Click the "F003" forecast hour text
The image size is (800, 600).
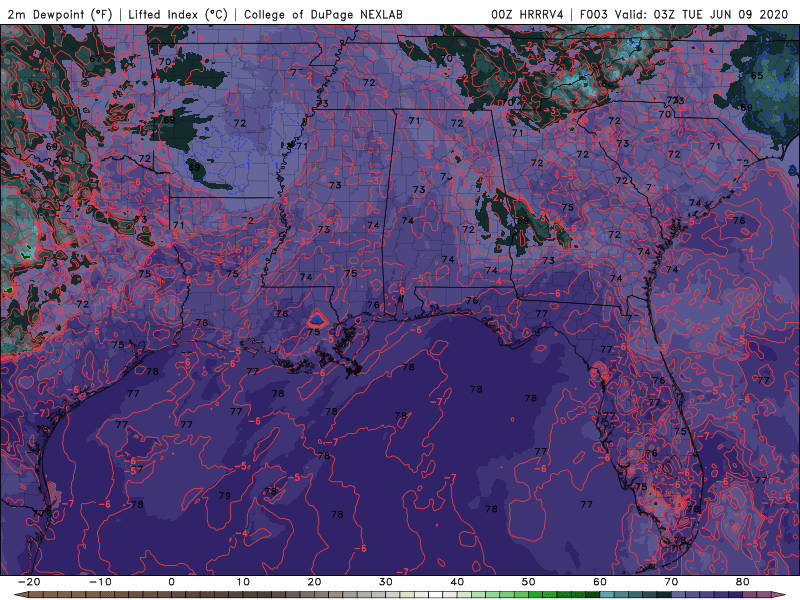coord(593,14)
